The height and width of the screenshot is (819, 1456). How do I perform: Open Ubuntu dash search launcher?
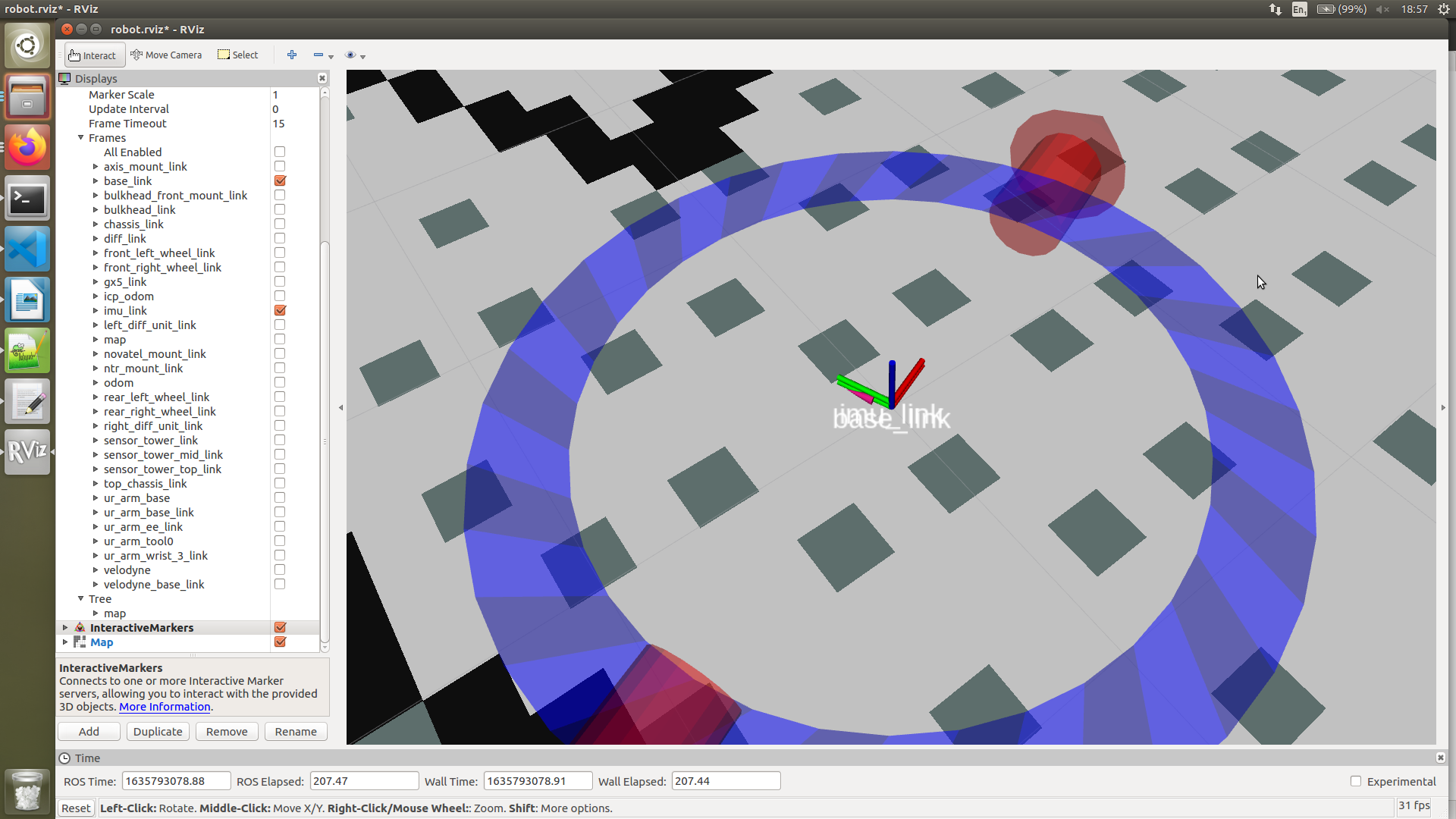tap(27, 45)
